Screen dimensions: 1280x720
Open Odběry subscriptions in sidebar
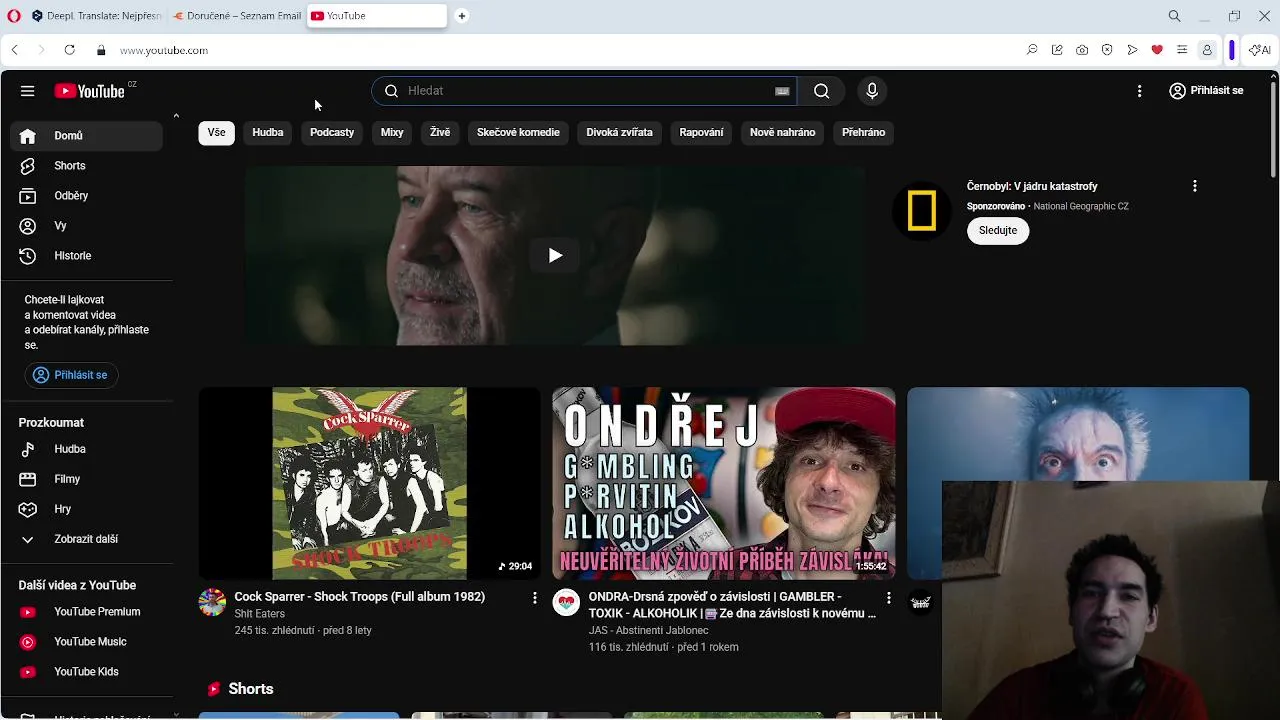click(x=87, y=196)
